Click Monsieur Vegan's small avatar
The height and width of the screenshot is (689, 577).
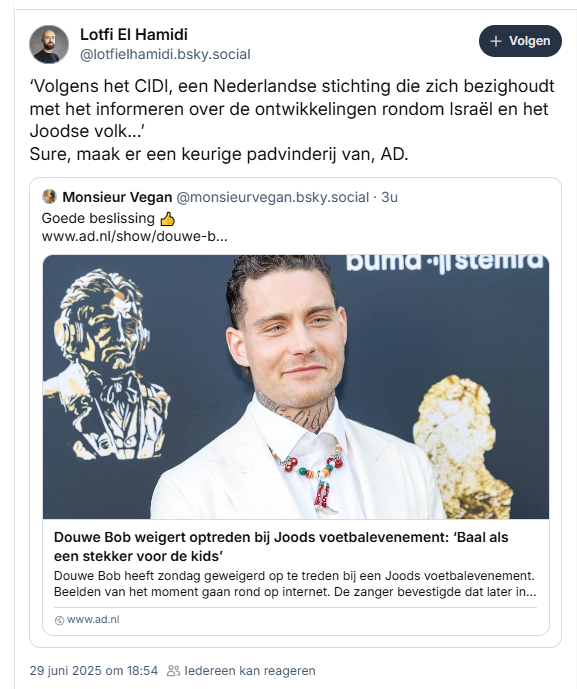[49, 197]
